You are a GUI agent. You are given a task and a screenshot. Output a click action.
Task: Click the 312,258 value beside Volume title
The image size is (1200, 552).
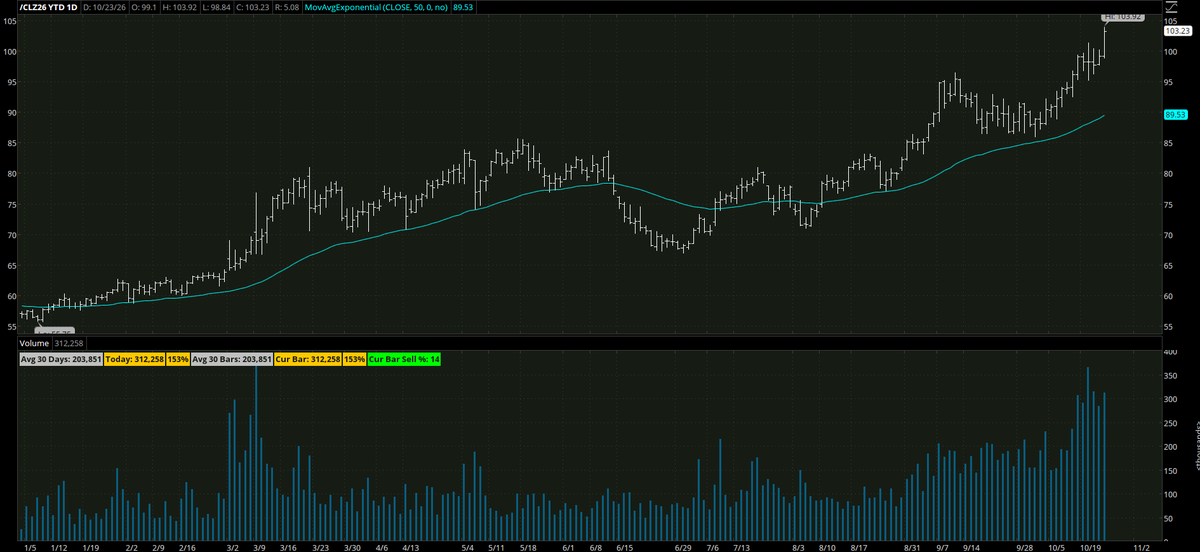pos(67,343)
